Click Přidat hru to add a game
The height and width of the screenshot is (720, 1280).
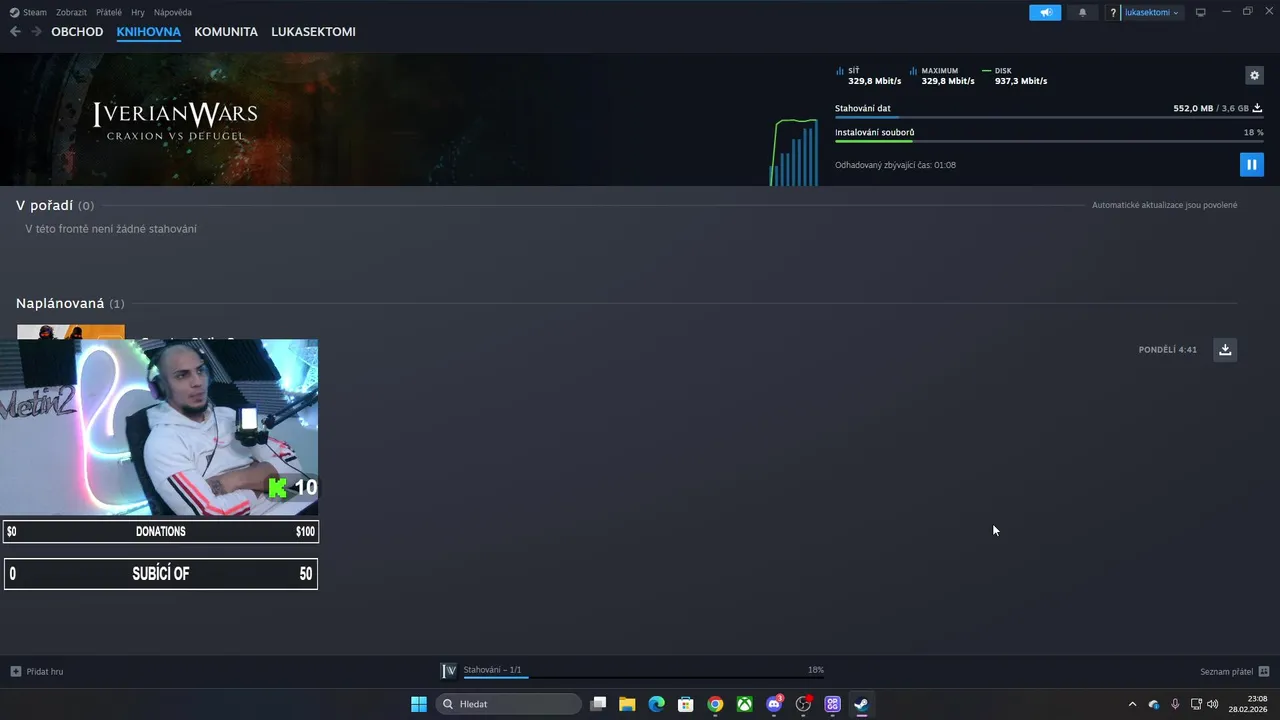click(44, 671)
